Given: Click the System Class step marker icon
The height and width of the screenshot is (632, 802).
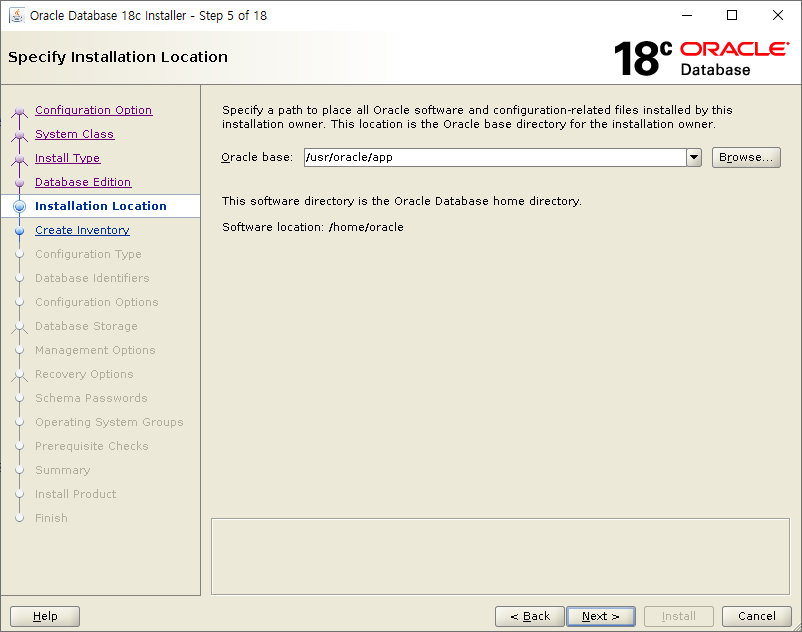Looking at the screenshot, I should click(19, 135).
